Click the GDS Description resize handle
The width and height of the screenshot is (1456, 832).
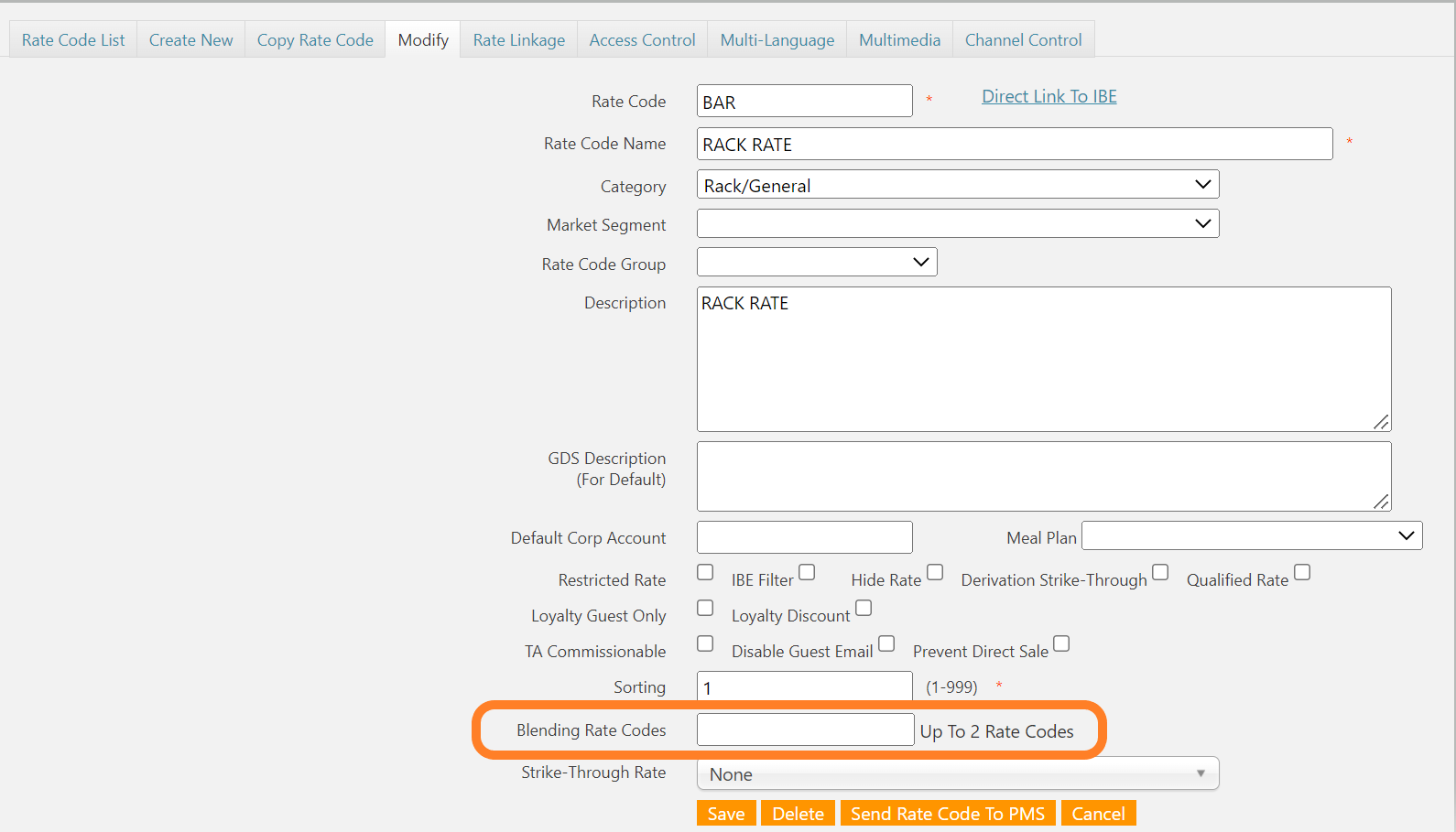(x=1382, y=502)
